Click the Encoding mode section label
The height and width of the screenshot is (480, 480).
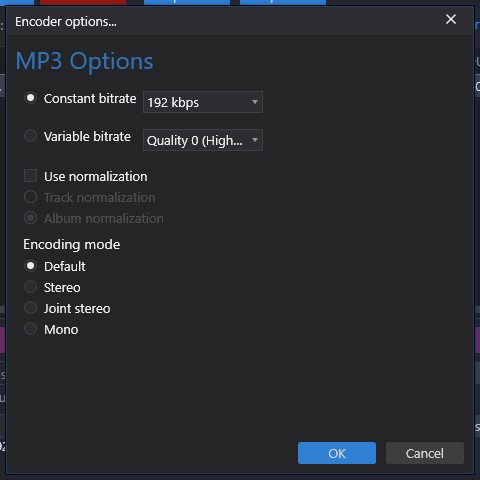click(x=72, y=245)
